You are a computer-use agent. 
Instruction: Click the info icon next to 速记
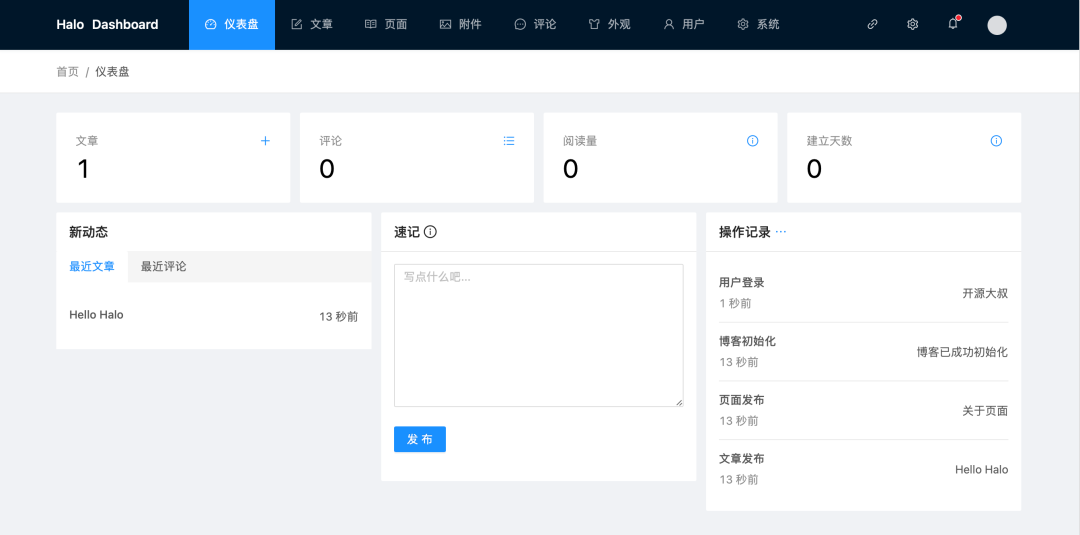(x=430, y=232)
